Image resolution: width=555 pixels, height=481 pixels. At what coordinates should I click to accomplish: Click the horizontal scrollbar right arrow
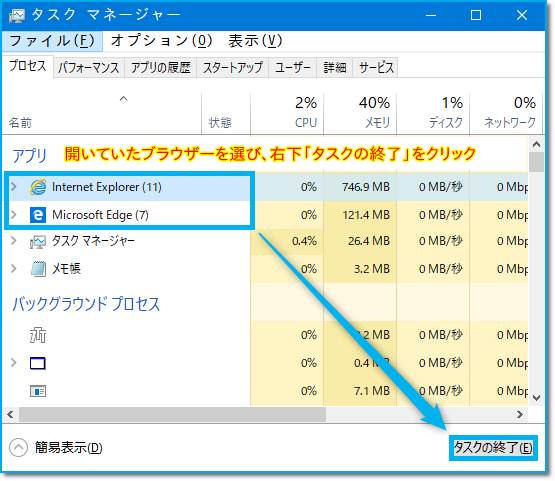(520, 415)
